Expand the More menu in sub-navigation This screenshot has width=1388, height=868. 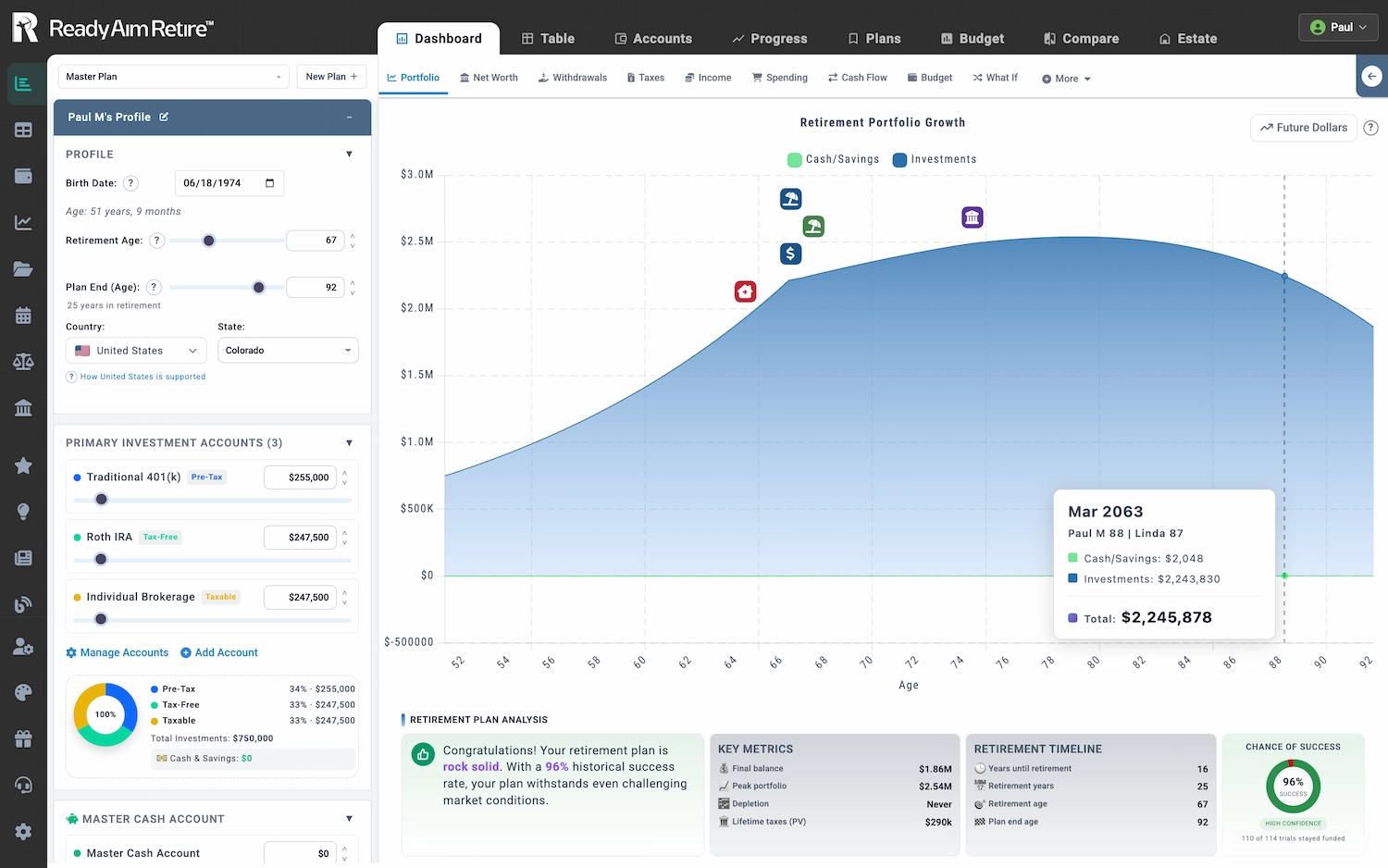pyautogui.click(x=1066, y=79)
